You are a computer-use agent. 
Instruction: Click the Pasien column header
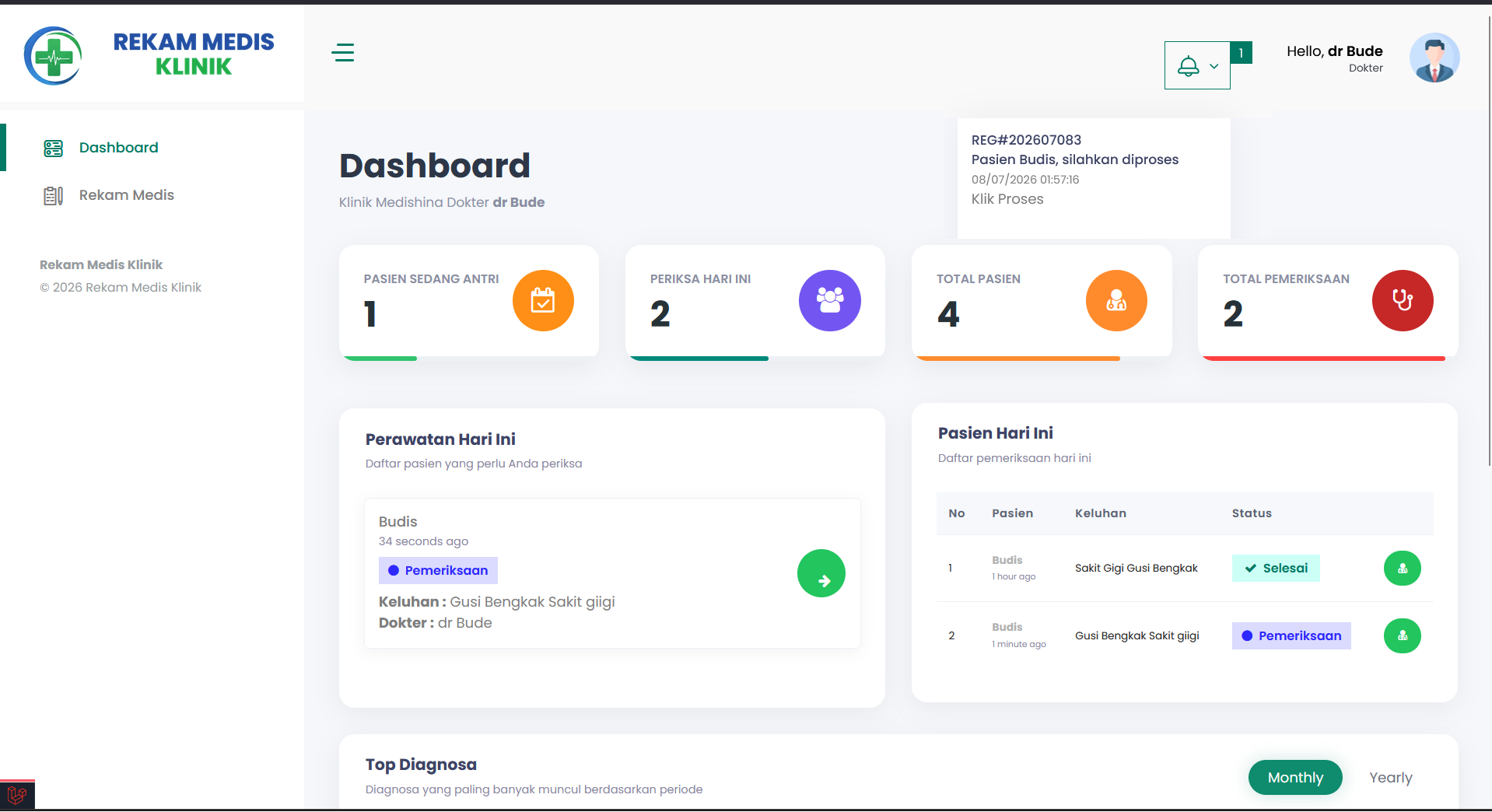1013,513
